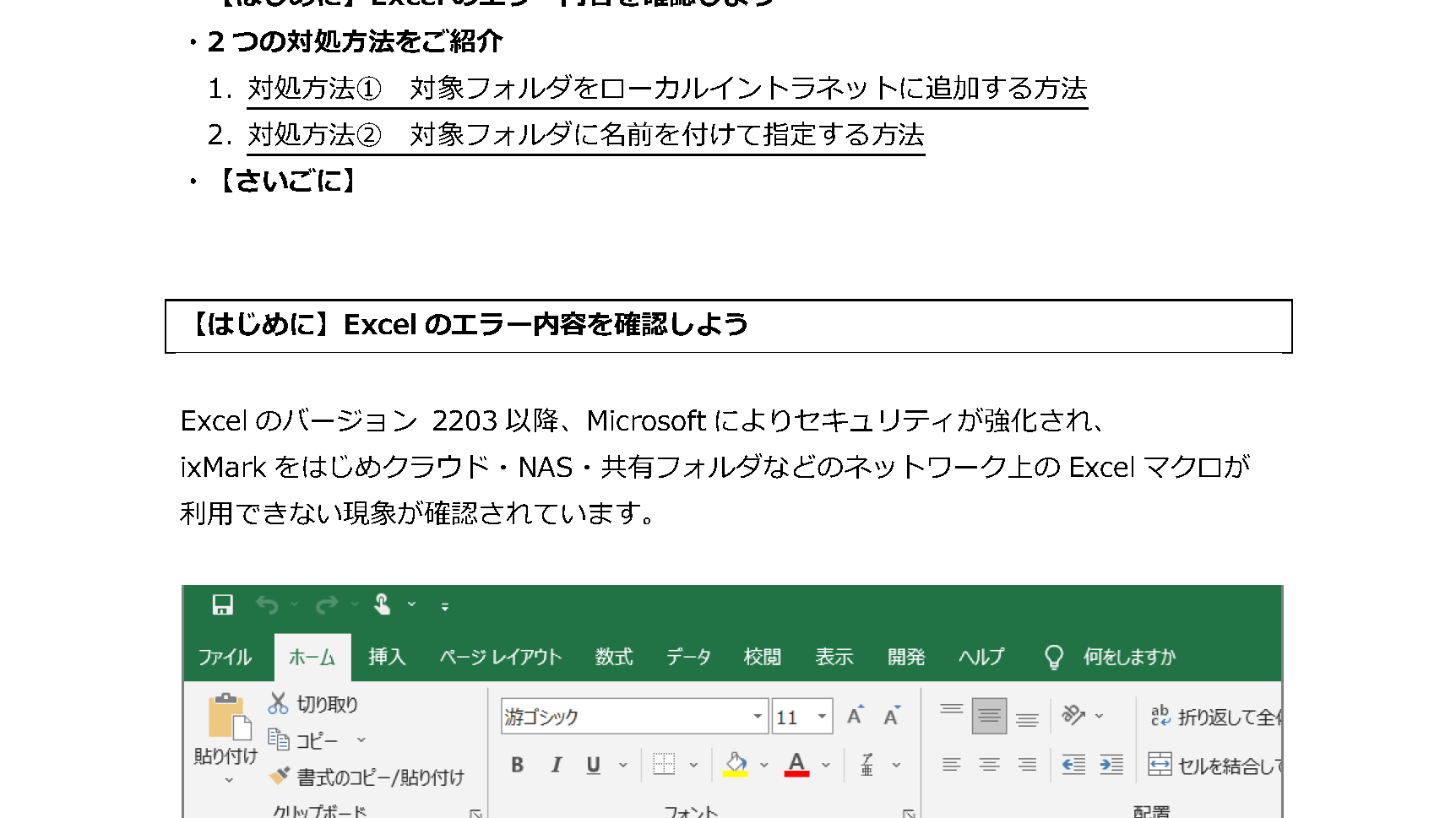Screen dimensions: 1456x818
Task: Expand the 貼り付け options arrow
Action: 229,780
